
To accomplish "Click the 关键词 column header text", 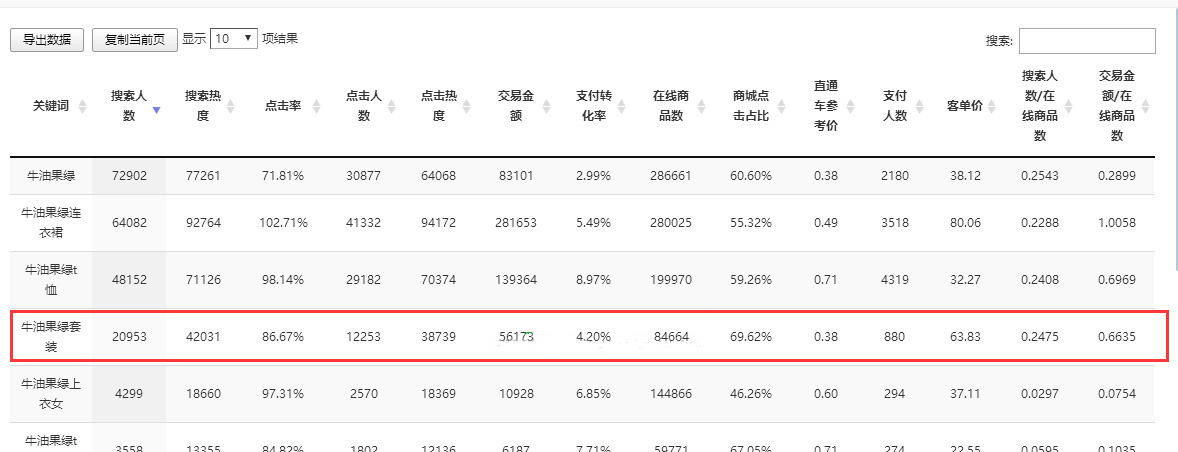I will [x=51, y=107].
